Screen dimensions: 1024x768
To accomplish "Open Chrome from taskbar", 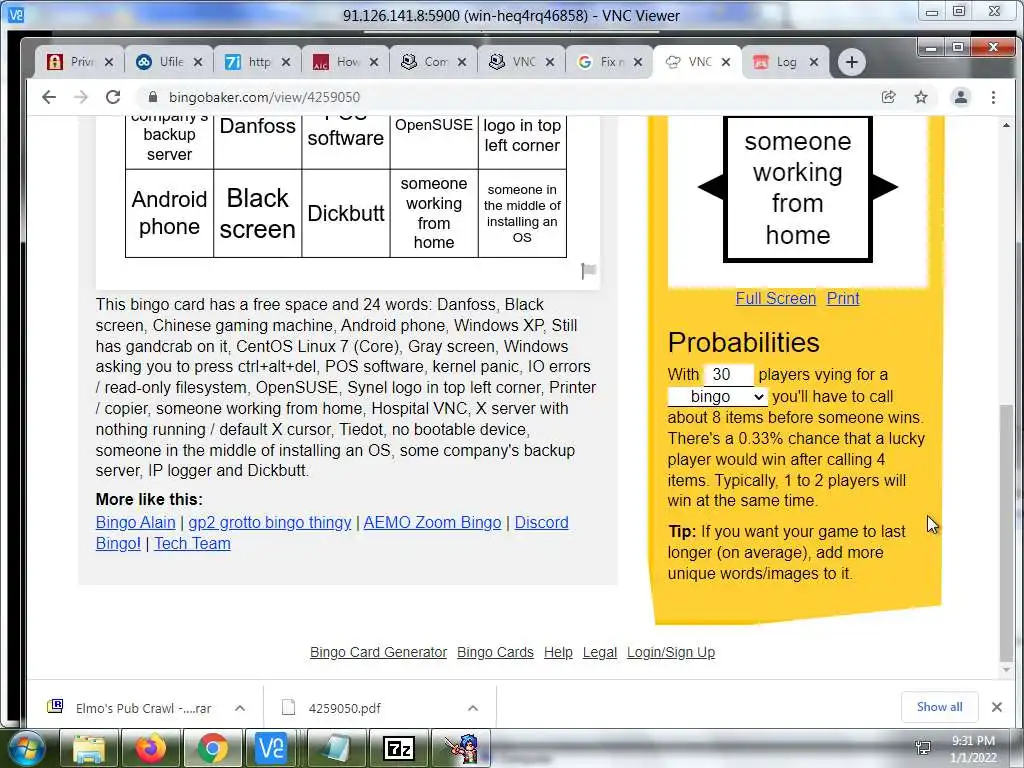I will (x=212, y=748).
